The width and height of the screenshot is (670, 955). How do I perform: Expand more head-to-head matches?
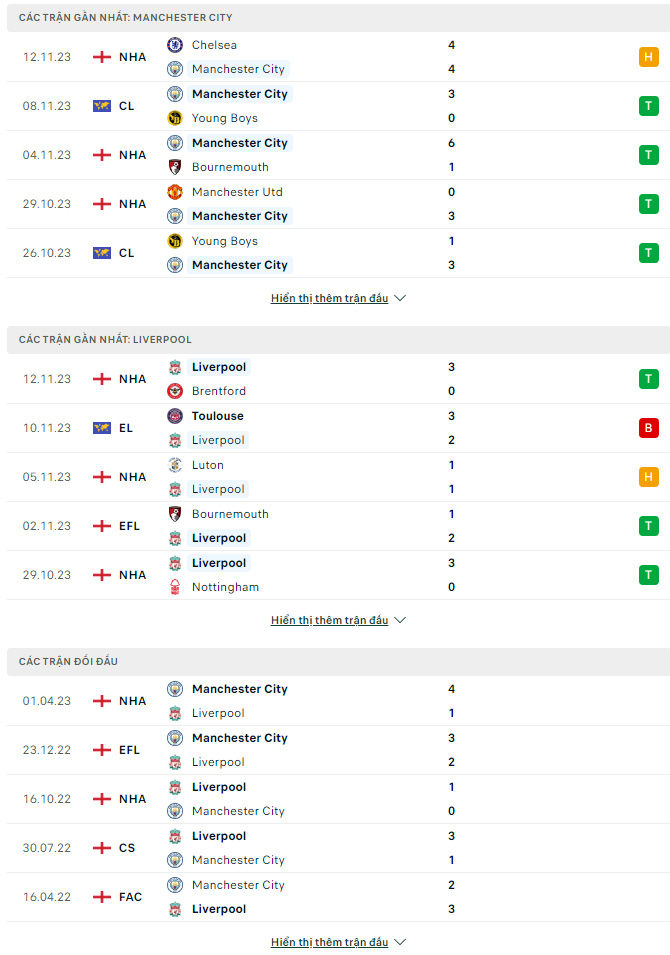tap(338, 942)
